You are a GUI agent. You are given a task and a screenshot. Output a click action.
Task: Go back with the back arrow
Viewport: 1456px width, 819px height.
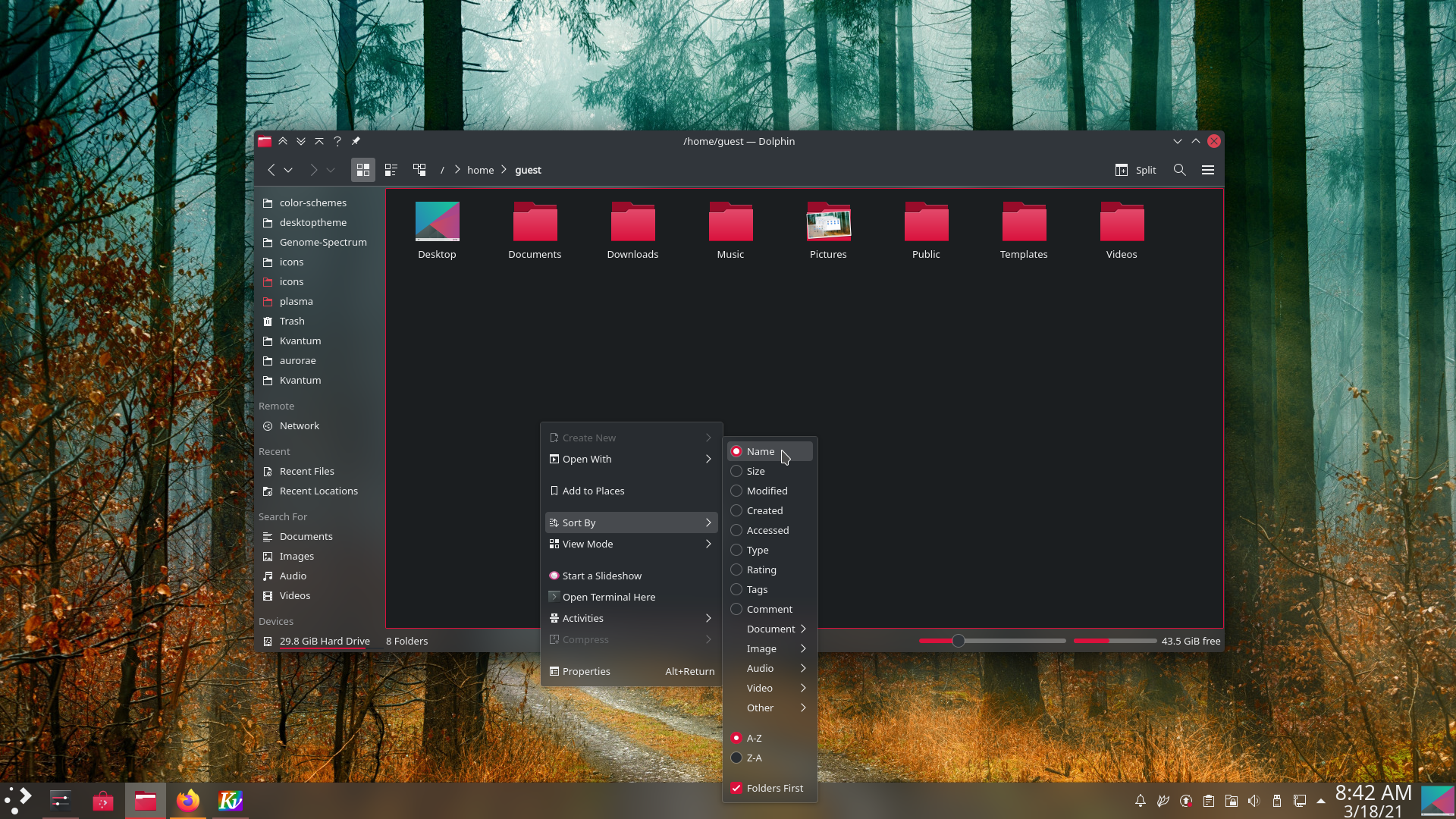click(271, 170)
